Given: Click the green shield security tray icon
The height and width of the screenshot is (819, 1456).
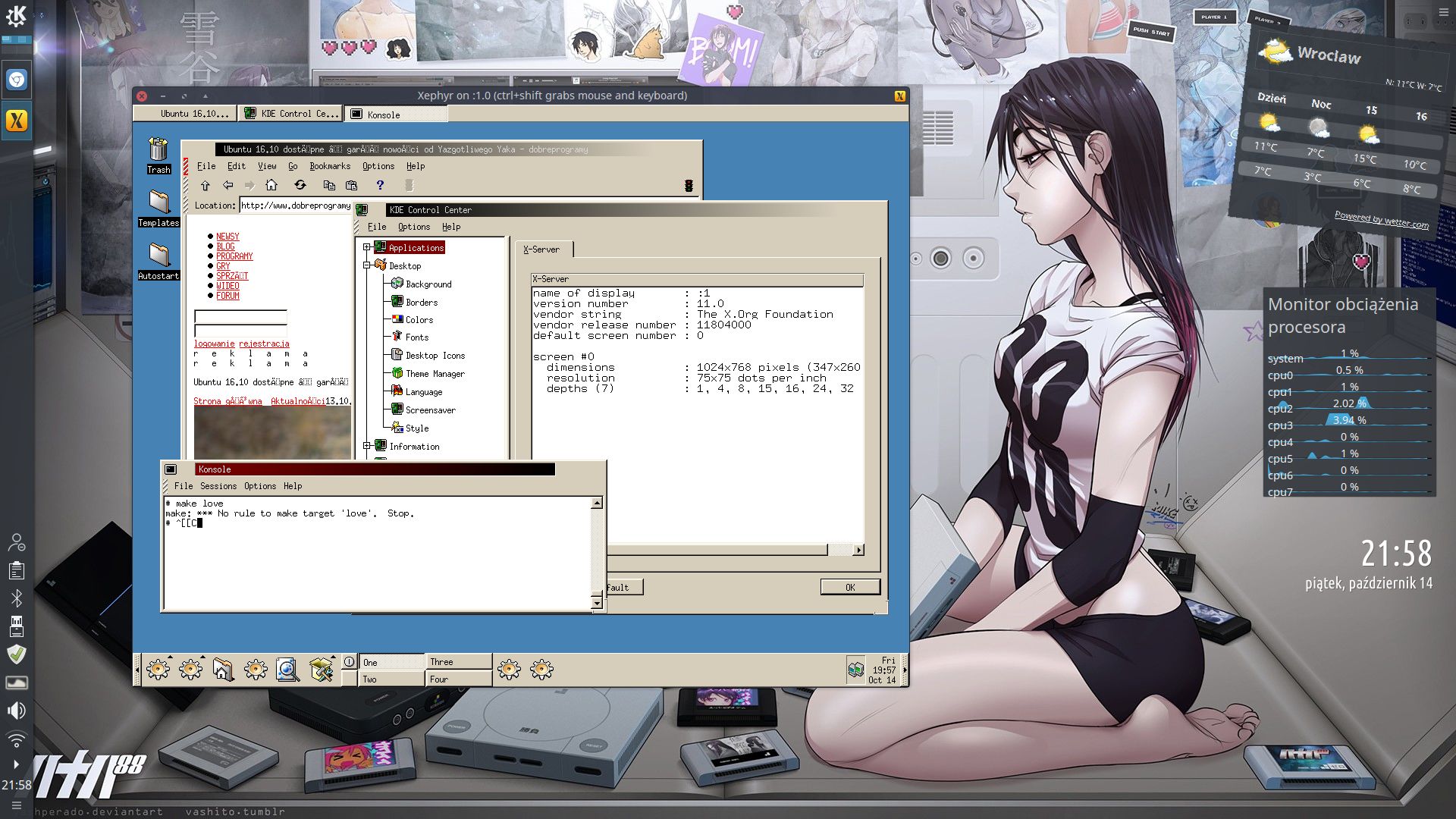Looking at the screenshot, I should point(17,654).
